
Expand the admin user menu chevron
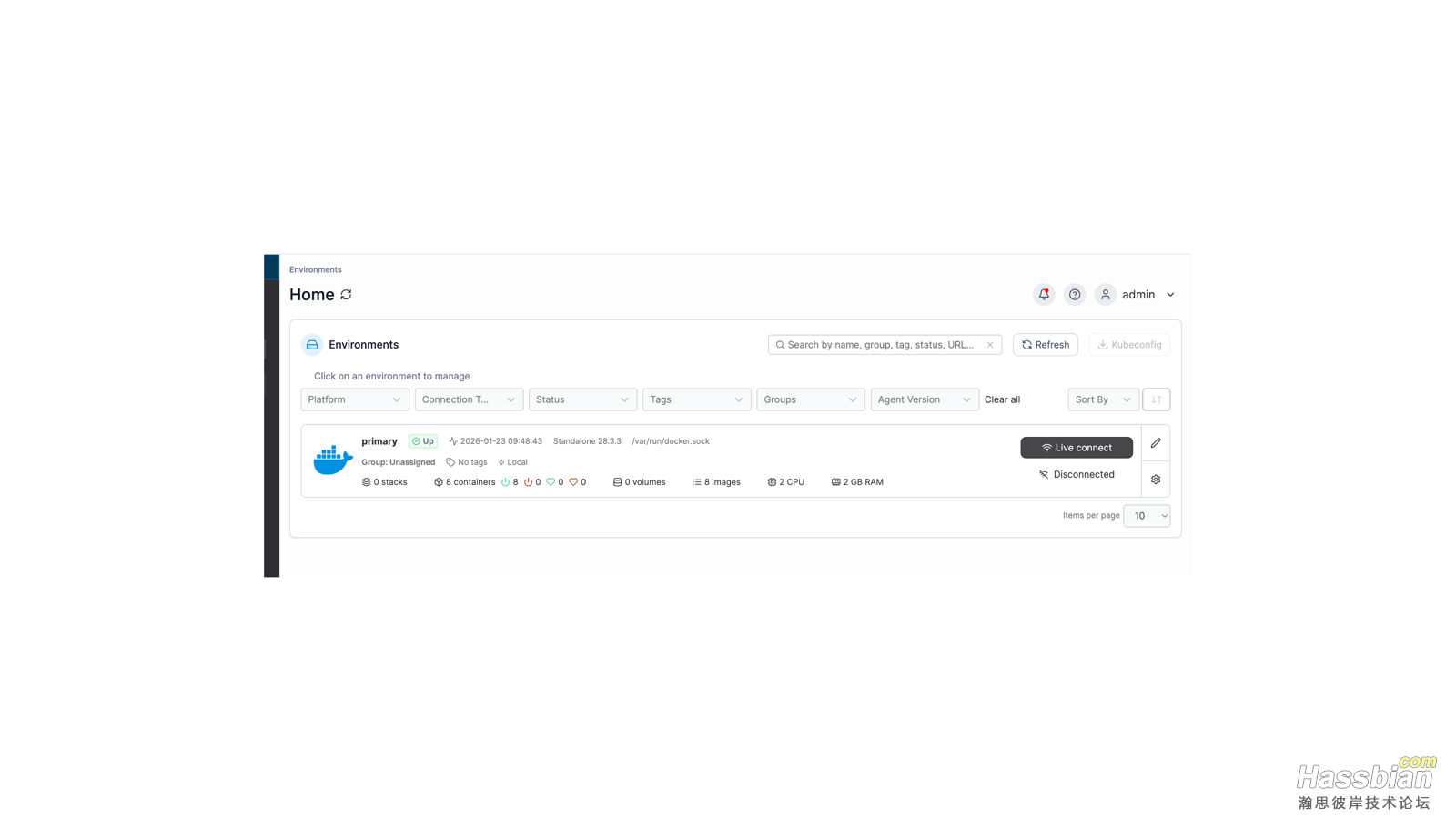[1170, 295]
